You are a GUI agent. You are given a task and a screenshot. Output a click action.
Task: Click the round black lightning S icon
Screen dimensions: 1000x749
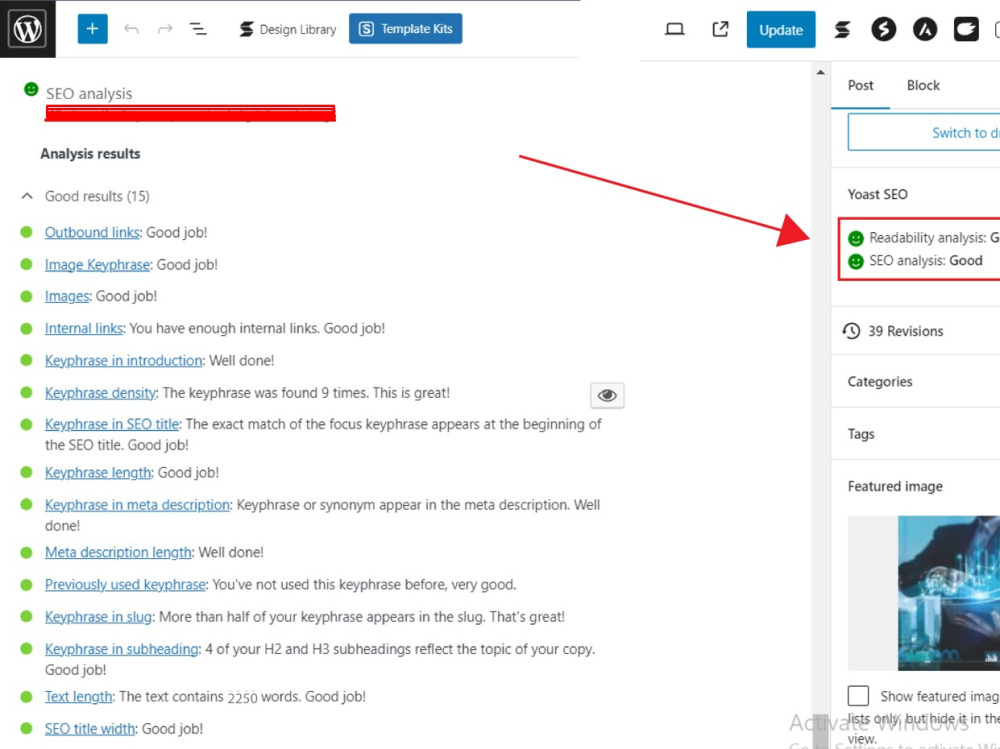point(883,29)
